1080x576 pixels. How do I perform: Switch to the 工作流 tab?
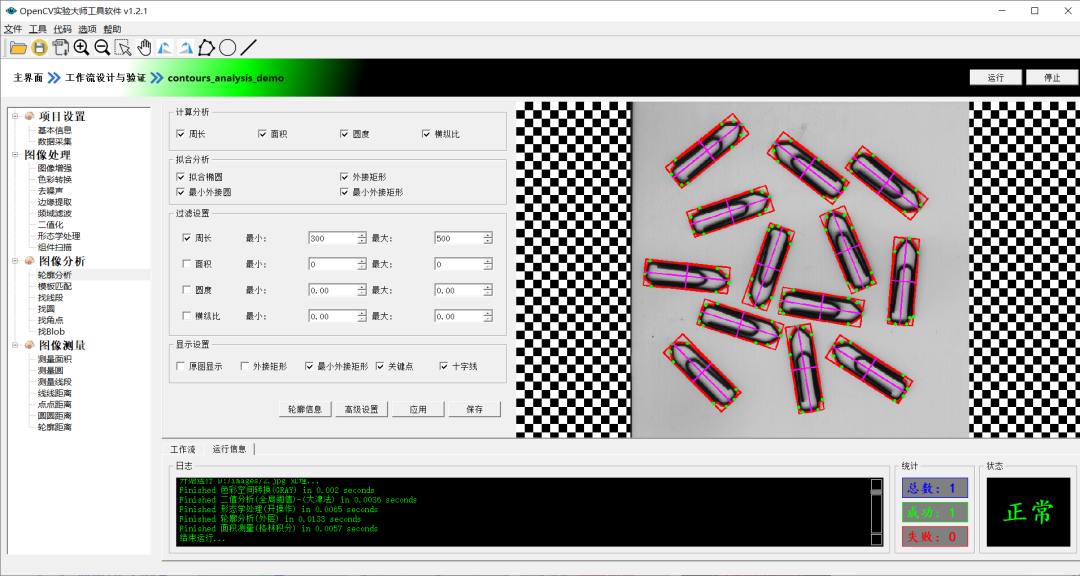(x=183, y=449)
